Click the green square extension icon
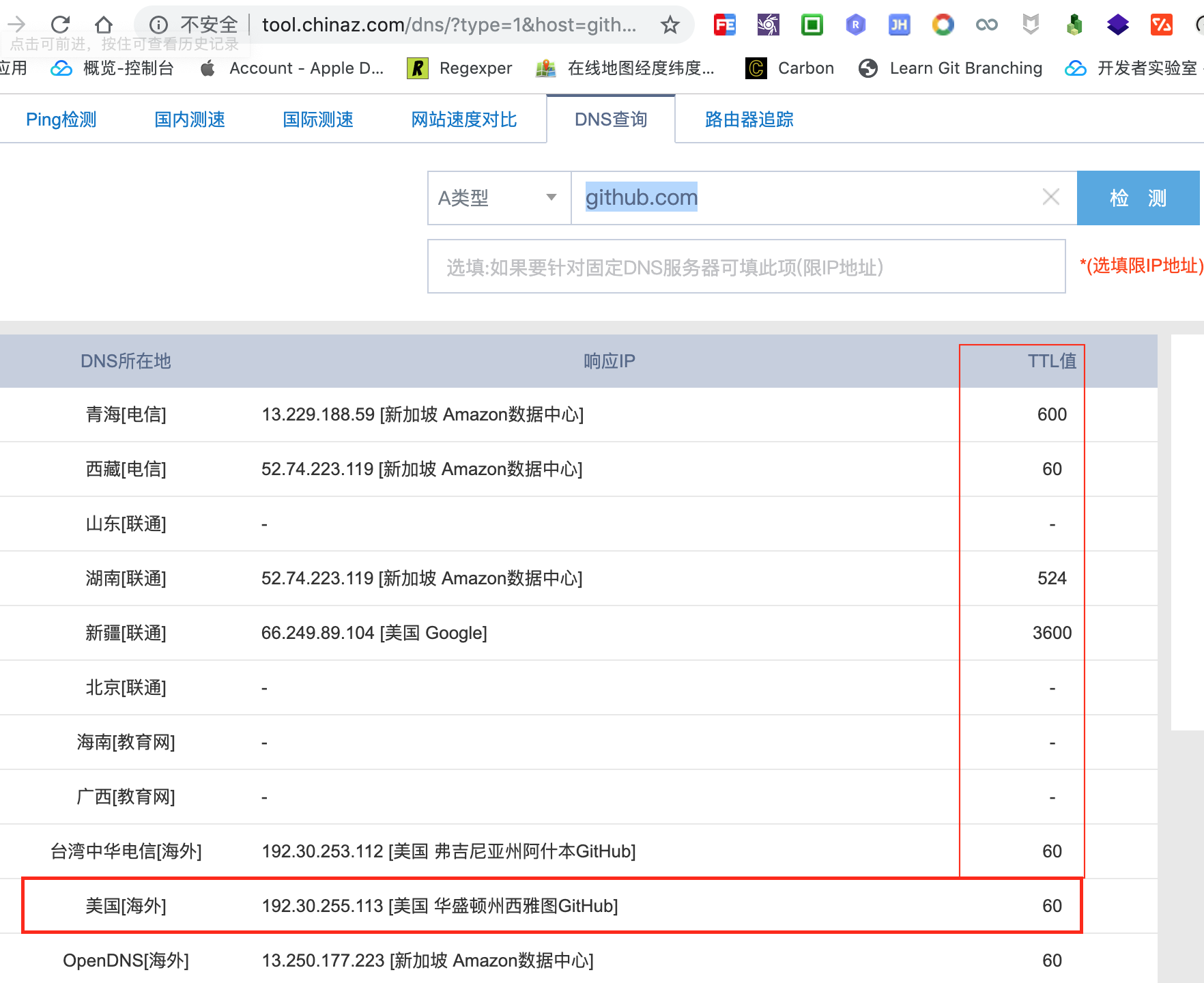 pos(812,25)
